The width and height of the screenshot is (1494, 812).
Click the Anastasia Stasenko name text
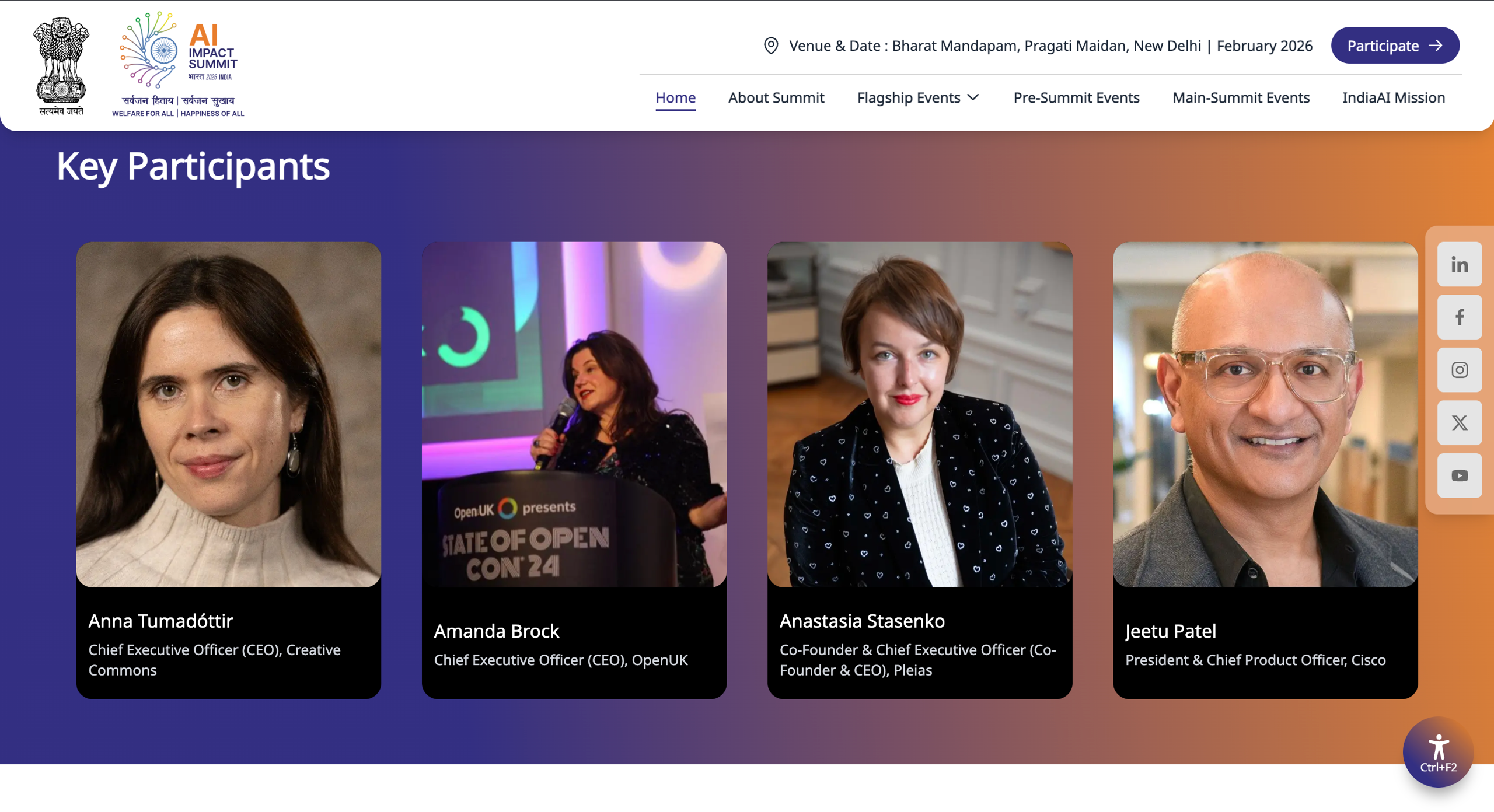click(x=861, y=621)
